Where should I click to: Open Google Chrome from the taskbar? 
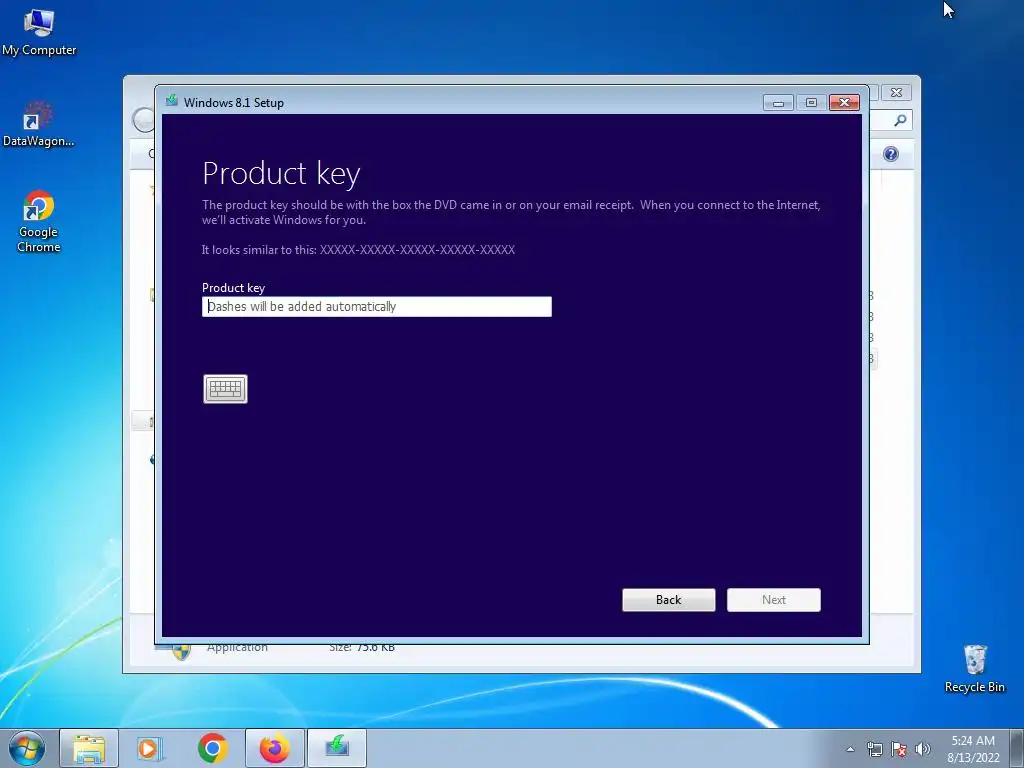[x=213, y=748]
